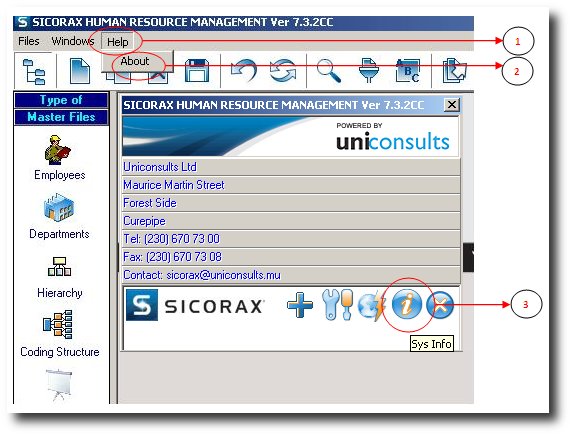Click the Help menu

(x=117, y=42)
